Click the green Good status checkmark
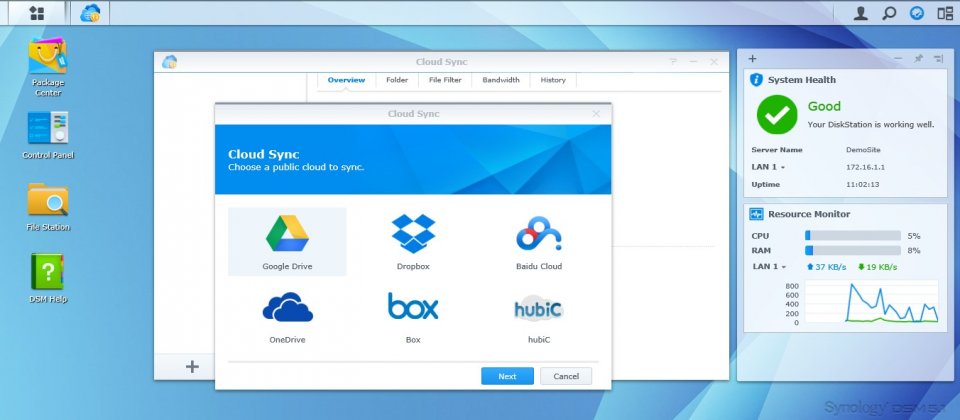 777,114
